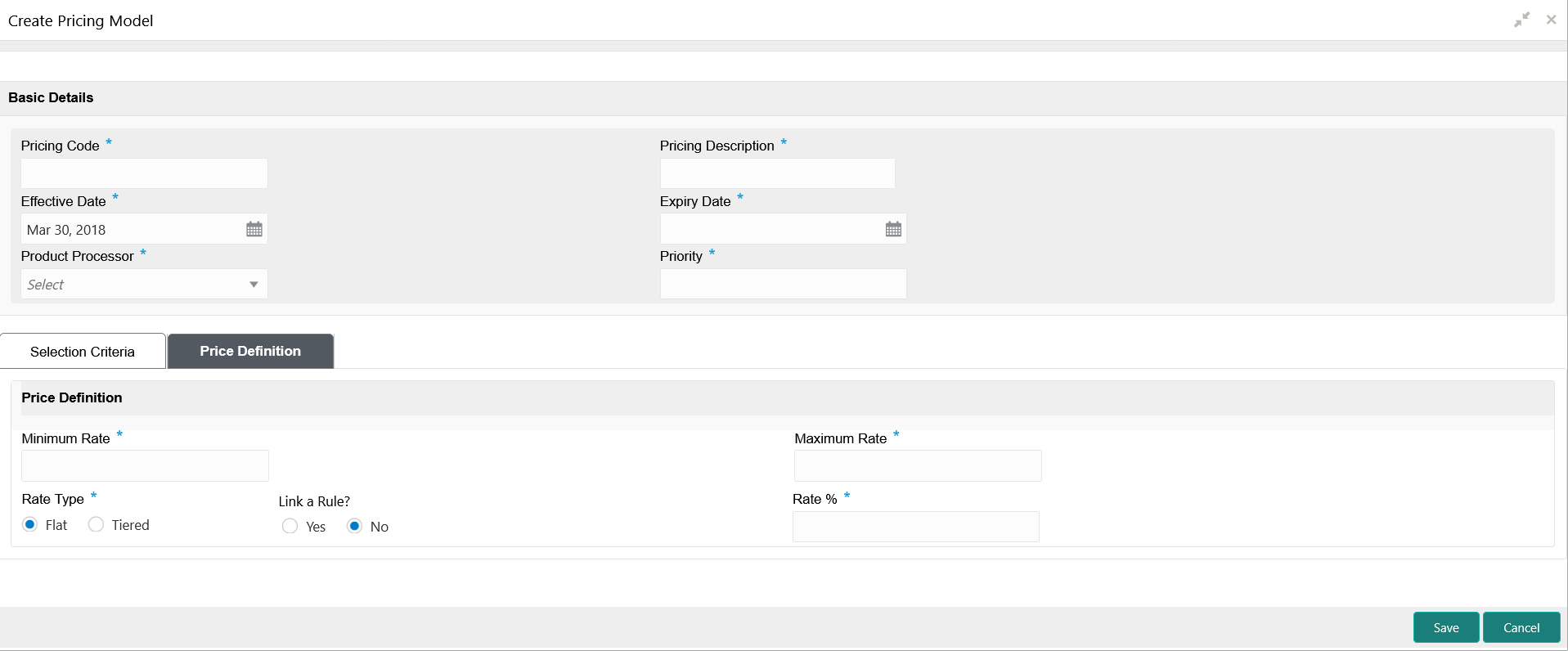Open the Expiry Date calendar picker
This screenshot has width=1568, height=651.
[893, 230]
